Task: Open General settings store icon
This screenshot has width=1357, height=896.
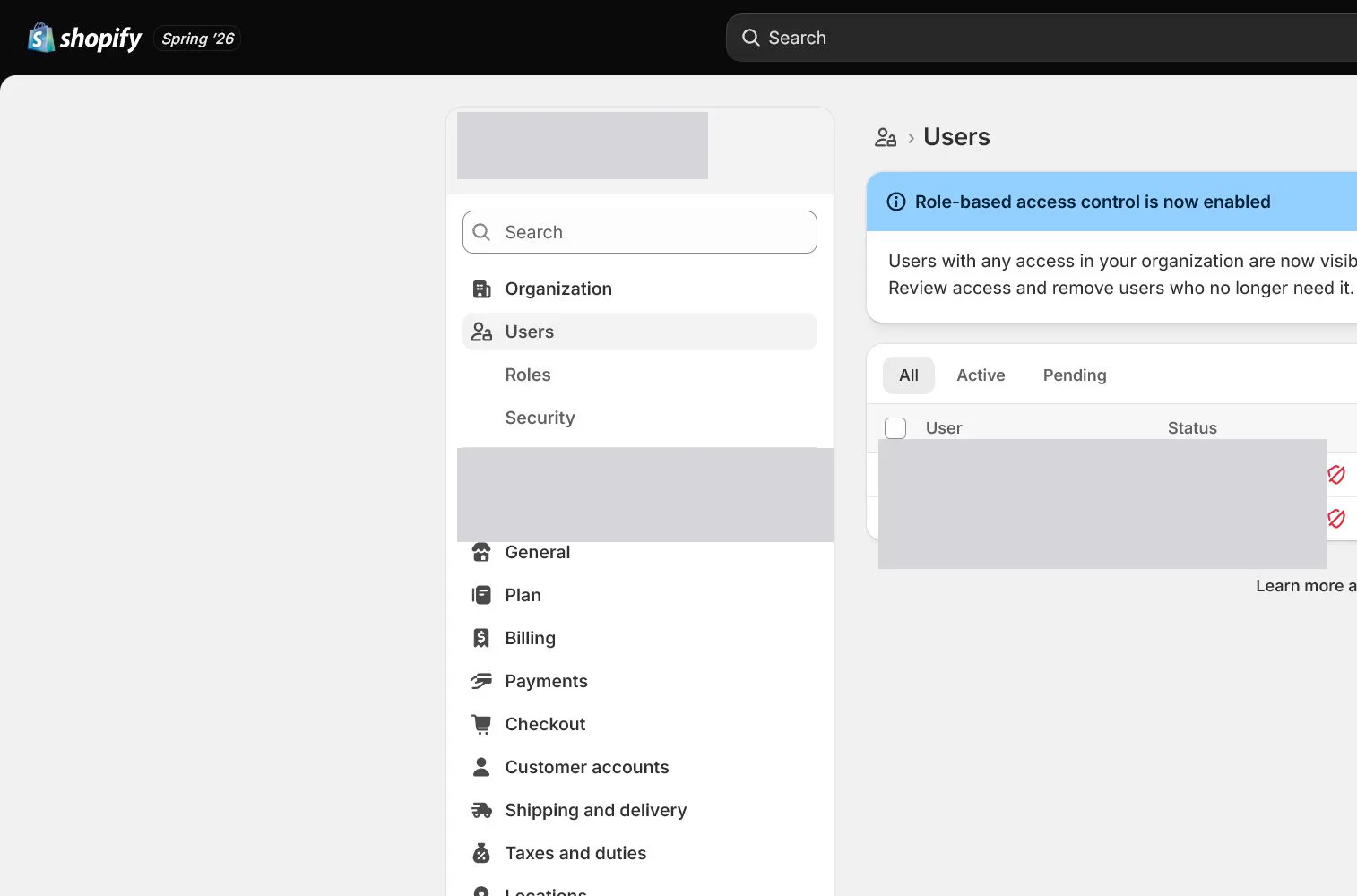Action: (481, 552)
